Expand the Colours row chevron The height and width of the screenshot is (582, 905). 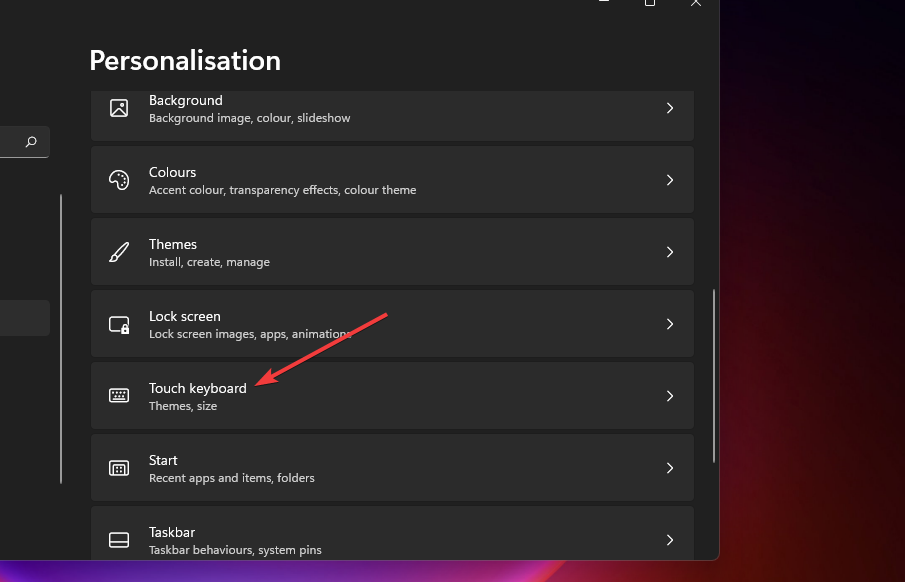[670, 180]
